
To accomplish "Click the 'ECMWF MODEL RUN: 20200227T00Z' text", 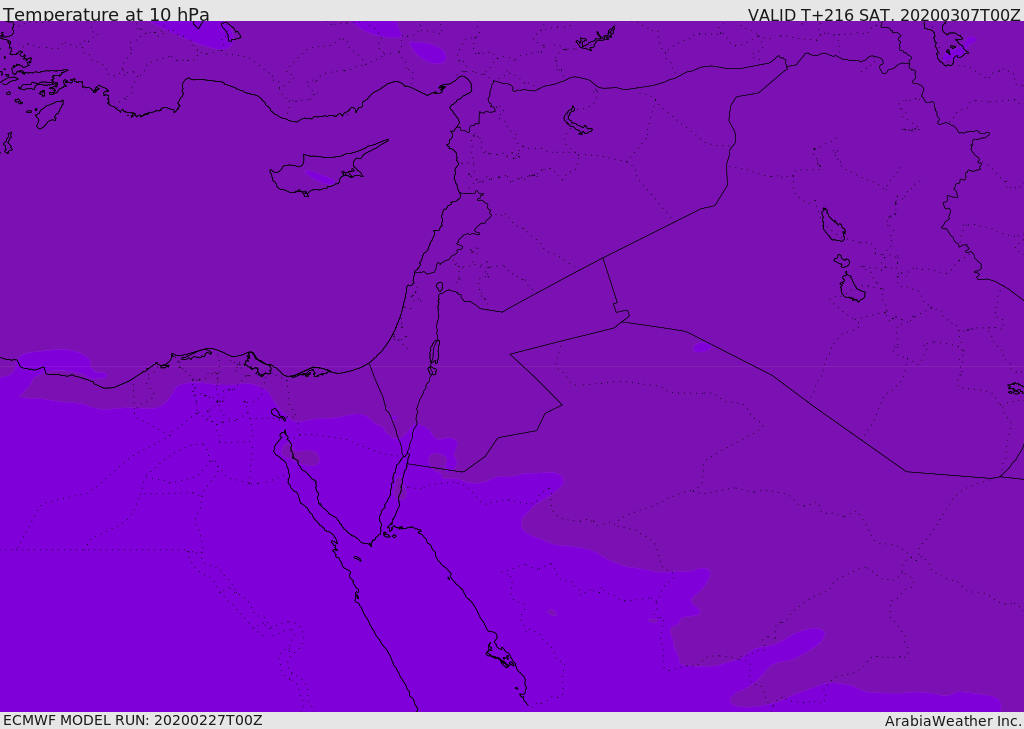I will (133, 720).
